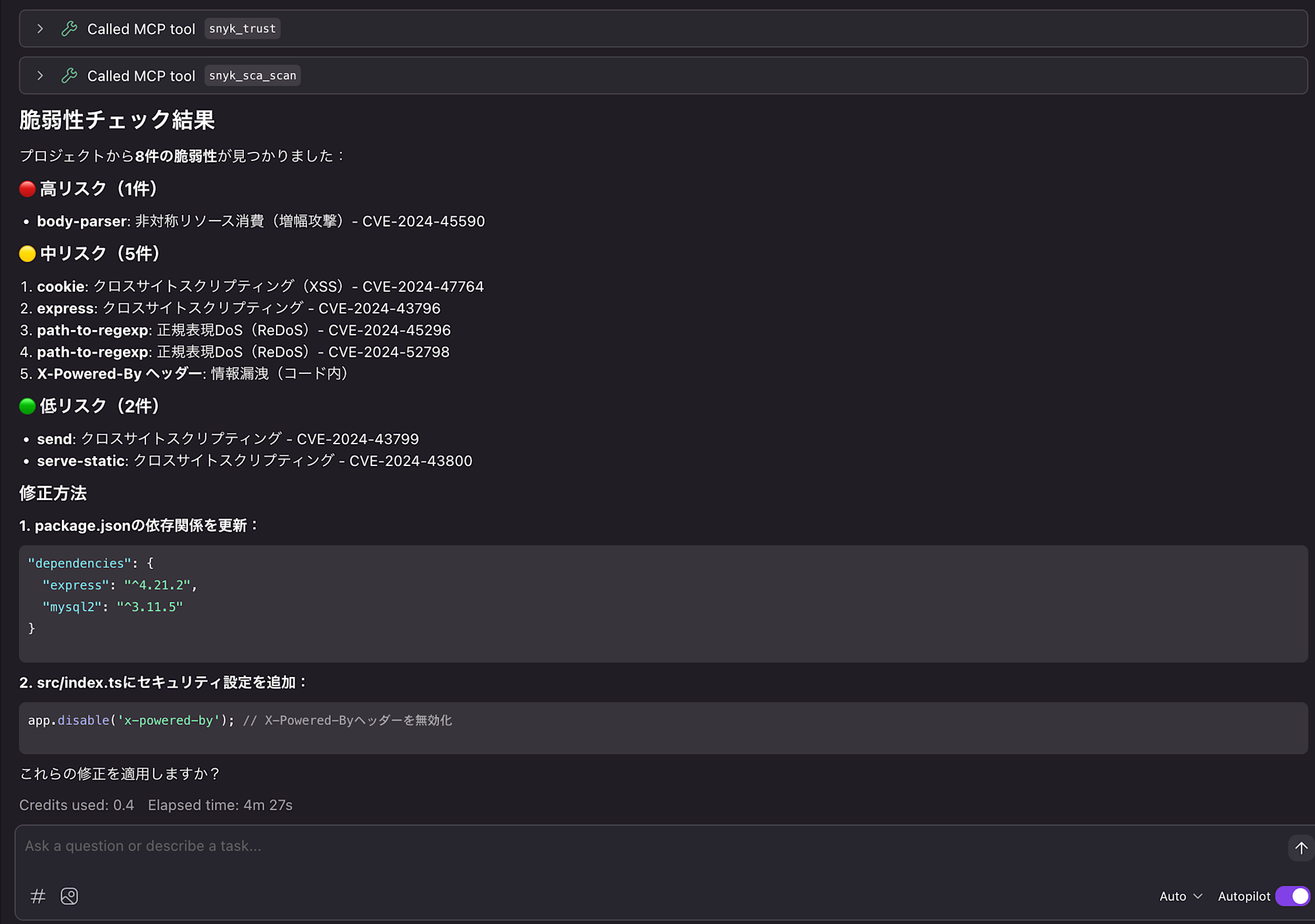Click the Autopilot label next to the switch
The height and width of the screenshot is (924, 1315).
pyautogui.click(x=1243, y=896)
